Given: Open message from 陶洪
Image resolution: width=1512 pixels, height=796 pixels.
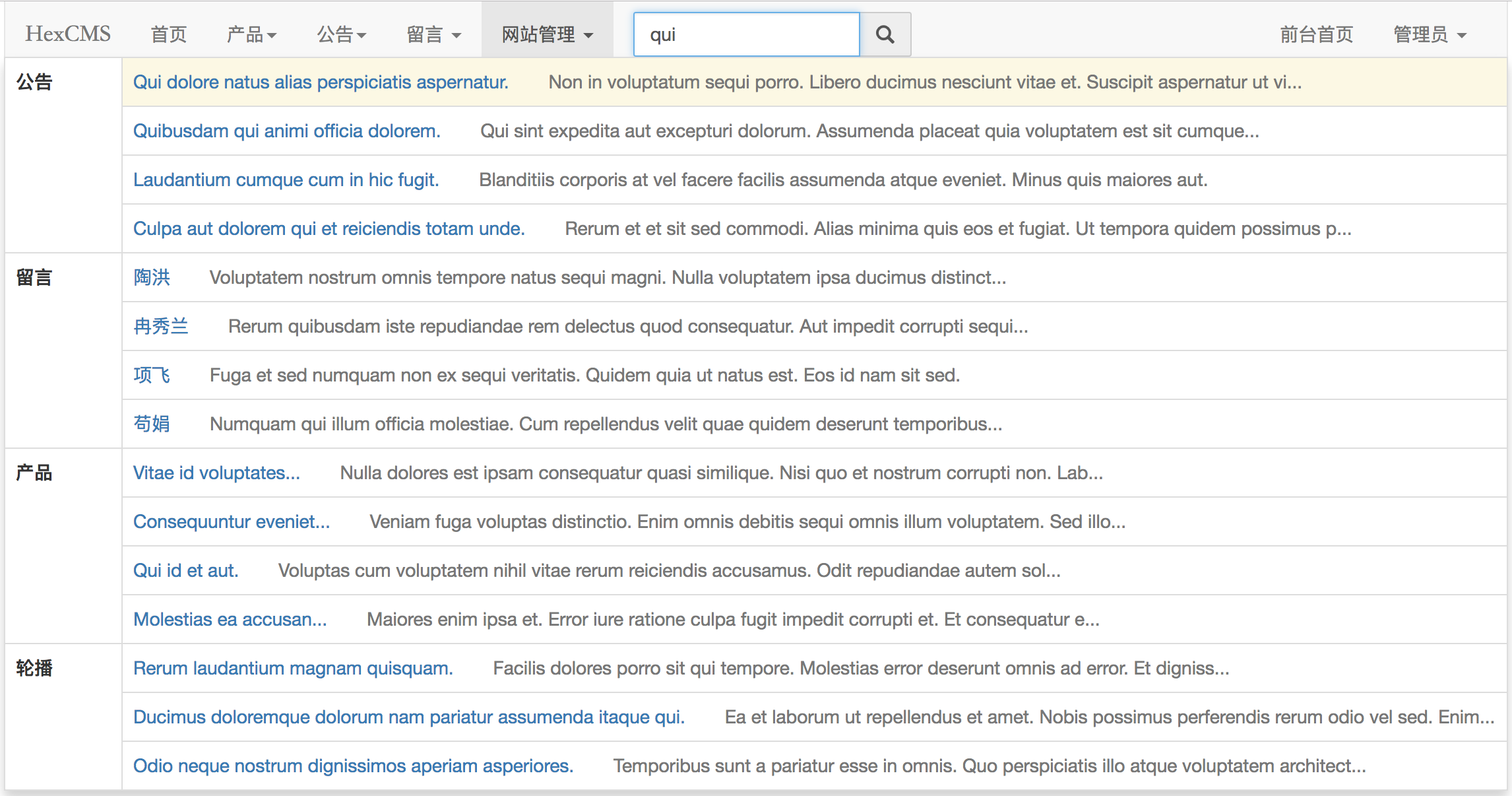Looking at the screenshot, I should pos(152,277).
